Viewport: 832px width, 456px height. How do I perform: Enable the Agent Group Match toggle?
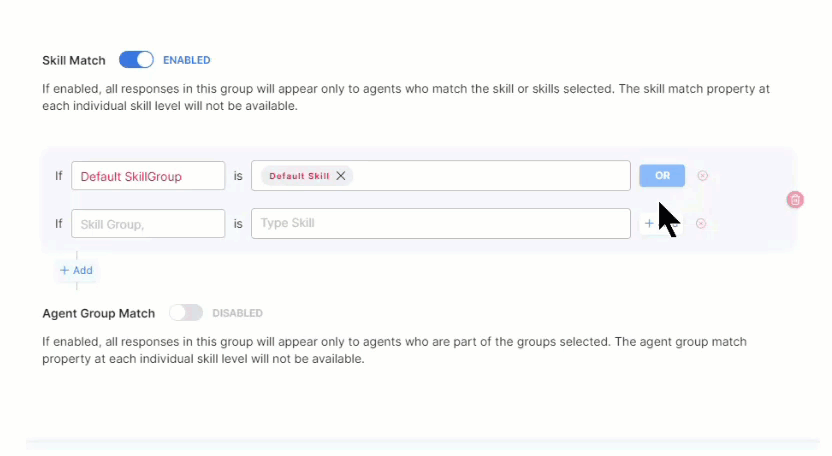185,313
